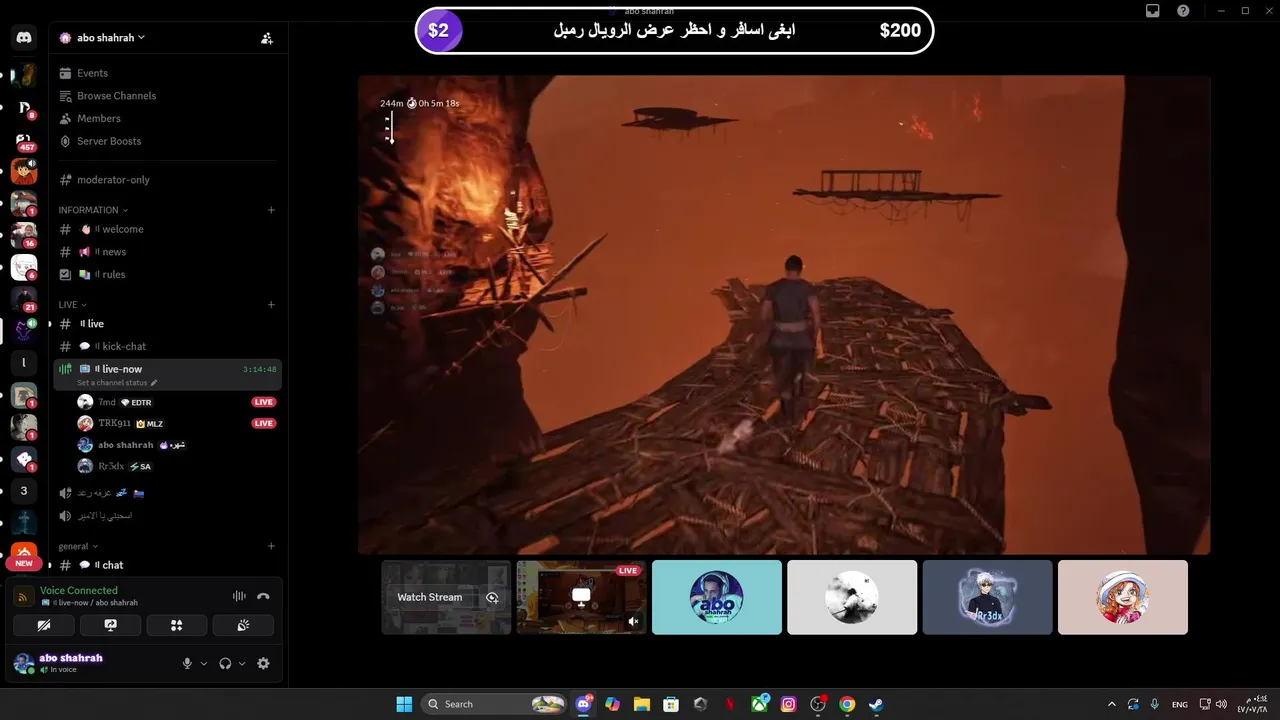Open the inbox icon in title bar
Viewport: 1280px width, 720px height.
coord(1153,11)
